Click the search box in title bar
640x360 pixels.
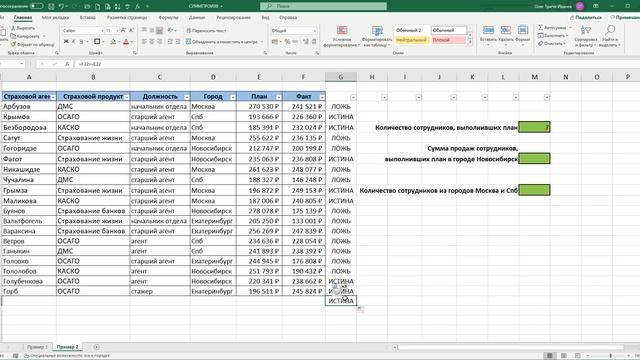click(x=323, y=6)
